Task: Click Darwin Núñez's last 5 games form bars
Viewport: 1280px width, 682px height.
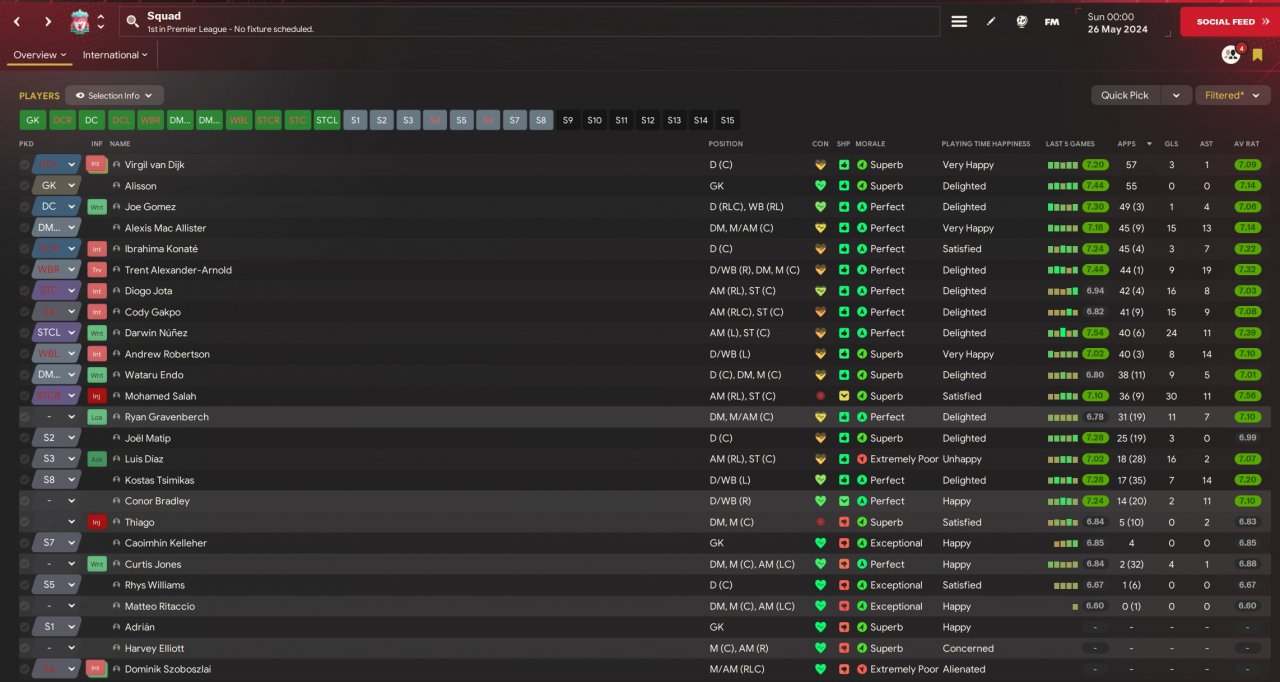Action: (1063, 333)
